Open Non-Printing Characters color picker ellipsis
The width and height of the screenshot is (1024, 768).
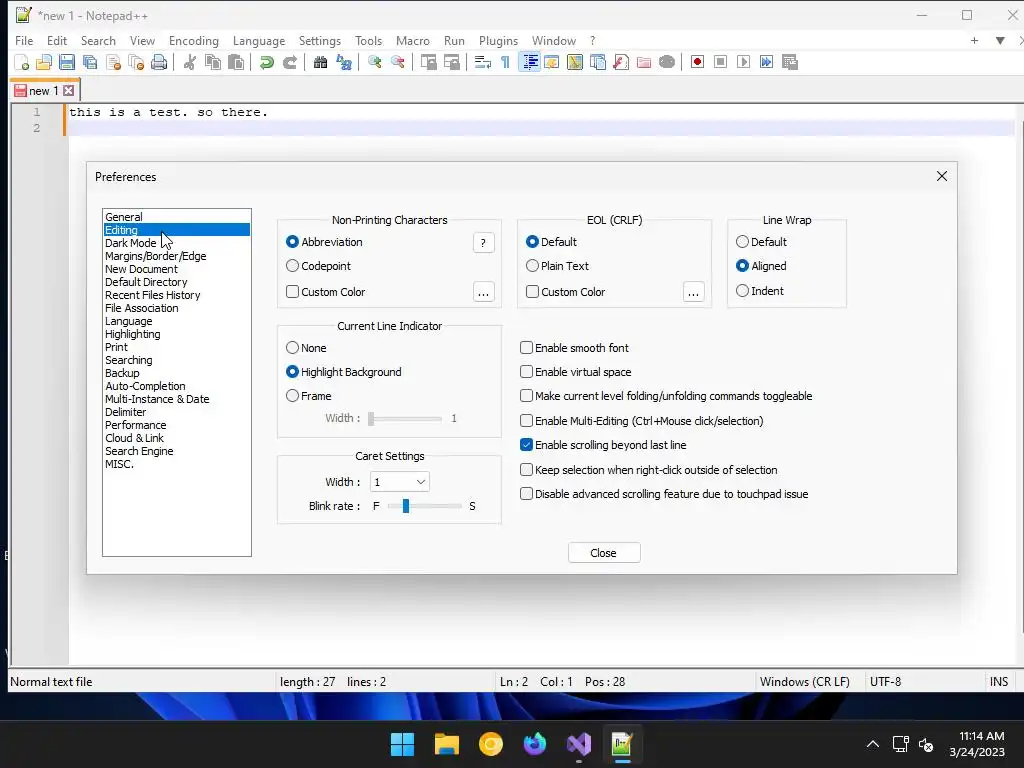point(483,292)
